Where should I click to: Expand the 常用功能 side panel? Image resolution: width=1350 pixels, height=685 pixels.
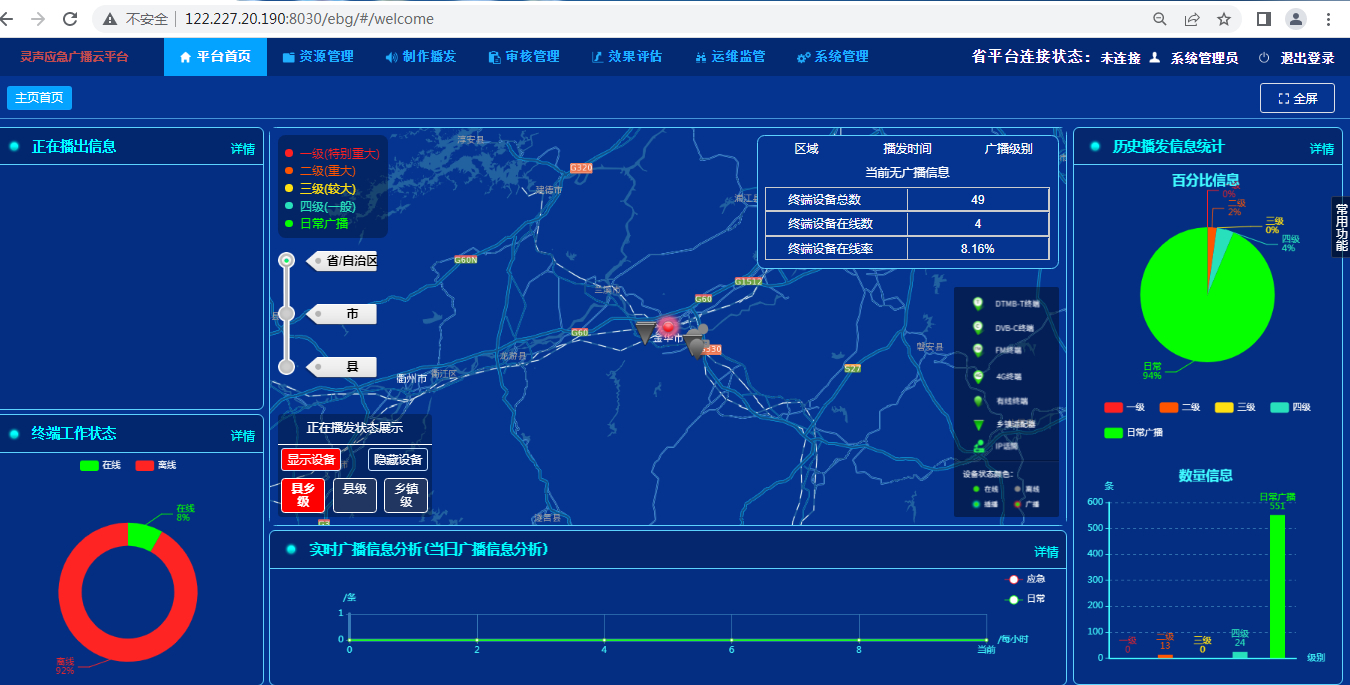(x=1341, y=226)
